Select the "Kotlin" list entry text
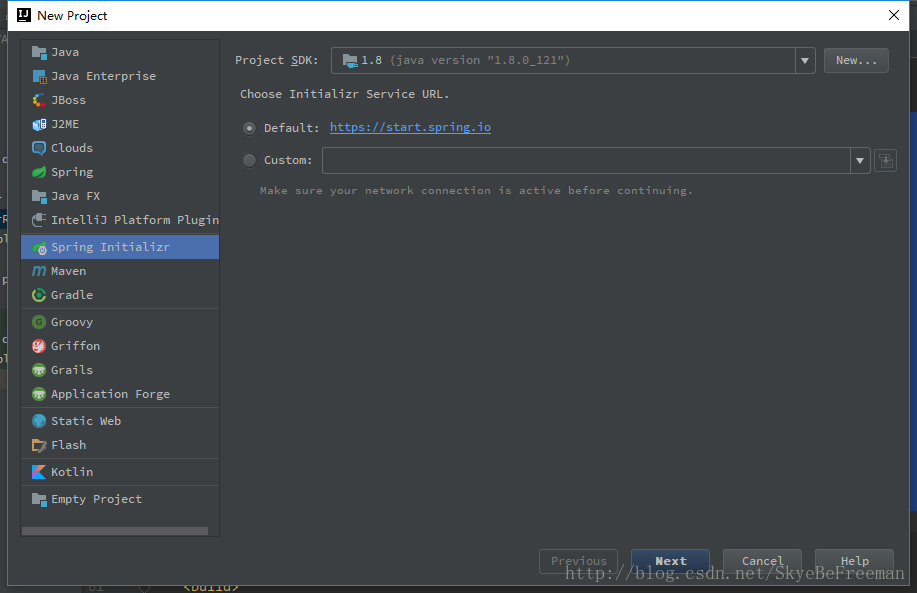Screen dimensions: 917x593 72,472
